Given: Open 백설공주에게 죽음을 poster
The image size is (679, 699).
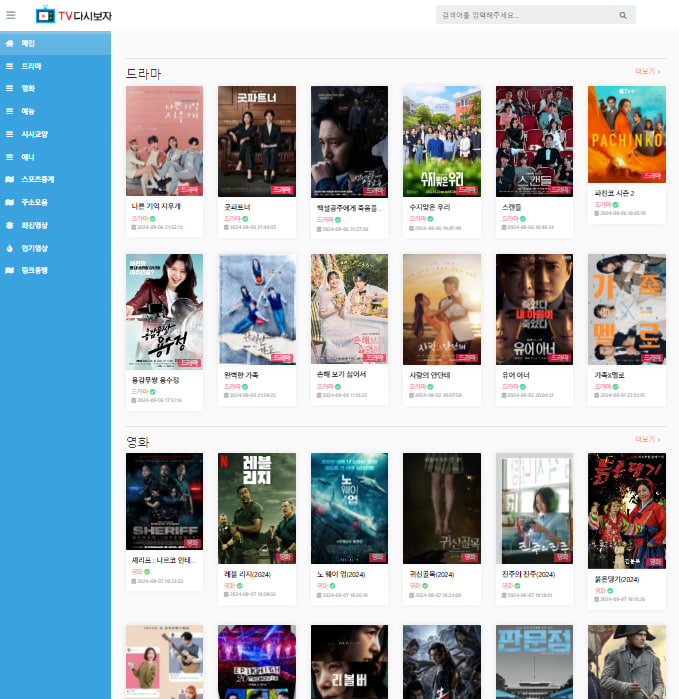Looking at the screenshot, I should pos(350,142).
